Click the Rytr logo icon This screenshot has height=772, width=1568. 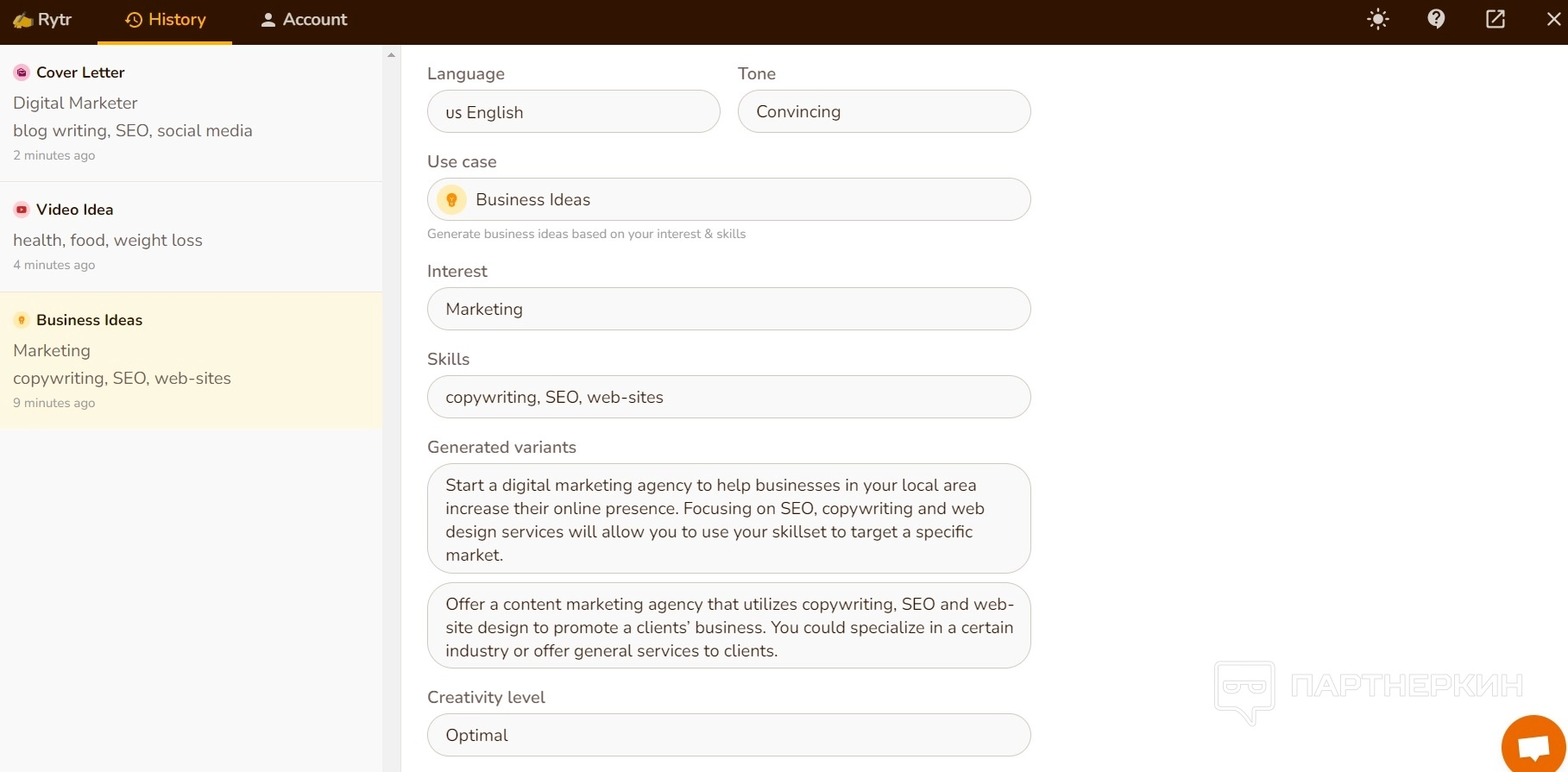[x=22, y=20]
